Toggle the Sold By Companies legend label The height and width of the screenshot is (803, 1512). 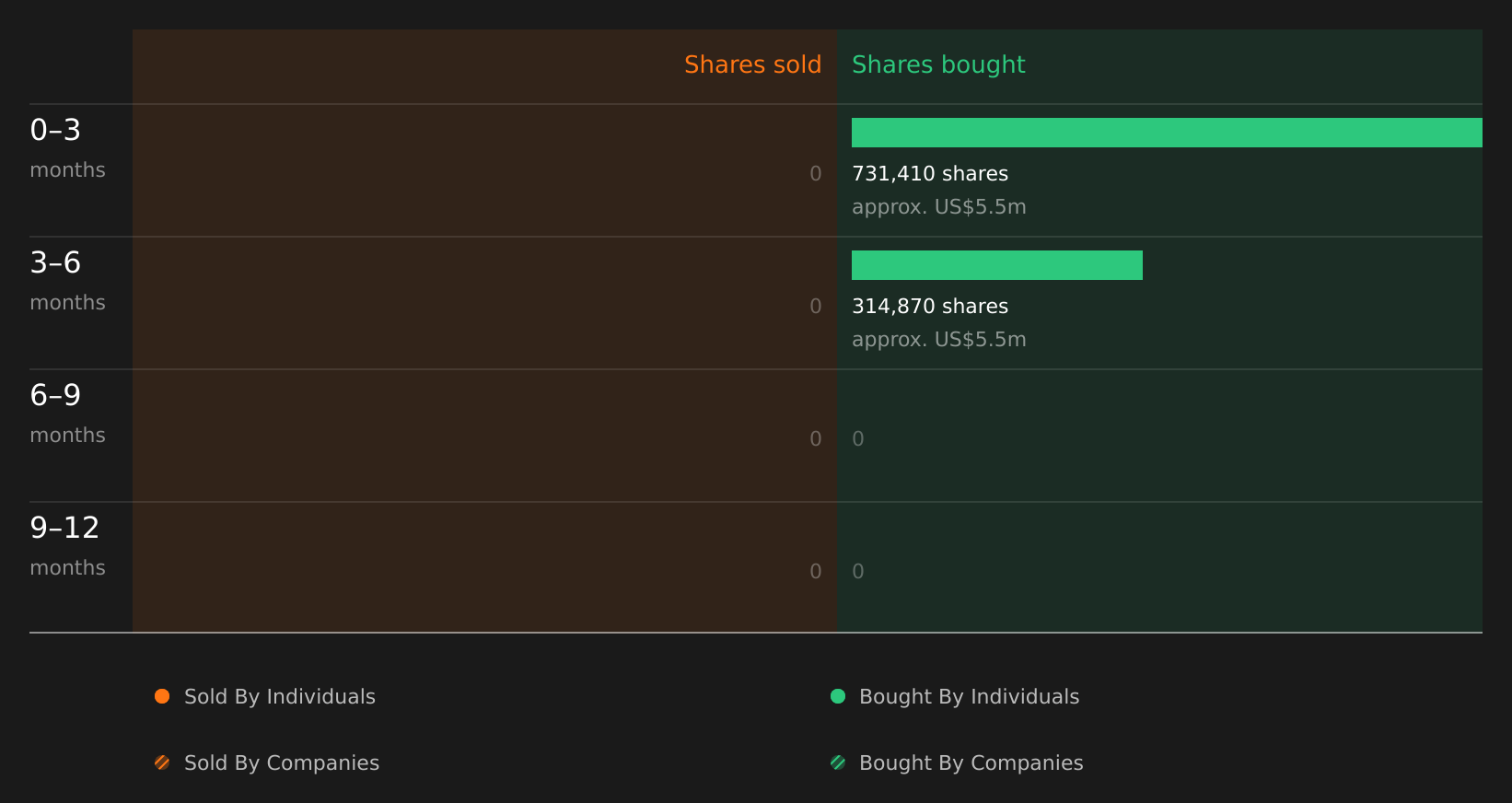click(282, 763)
